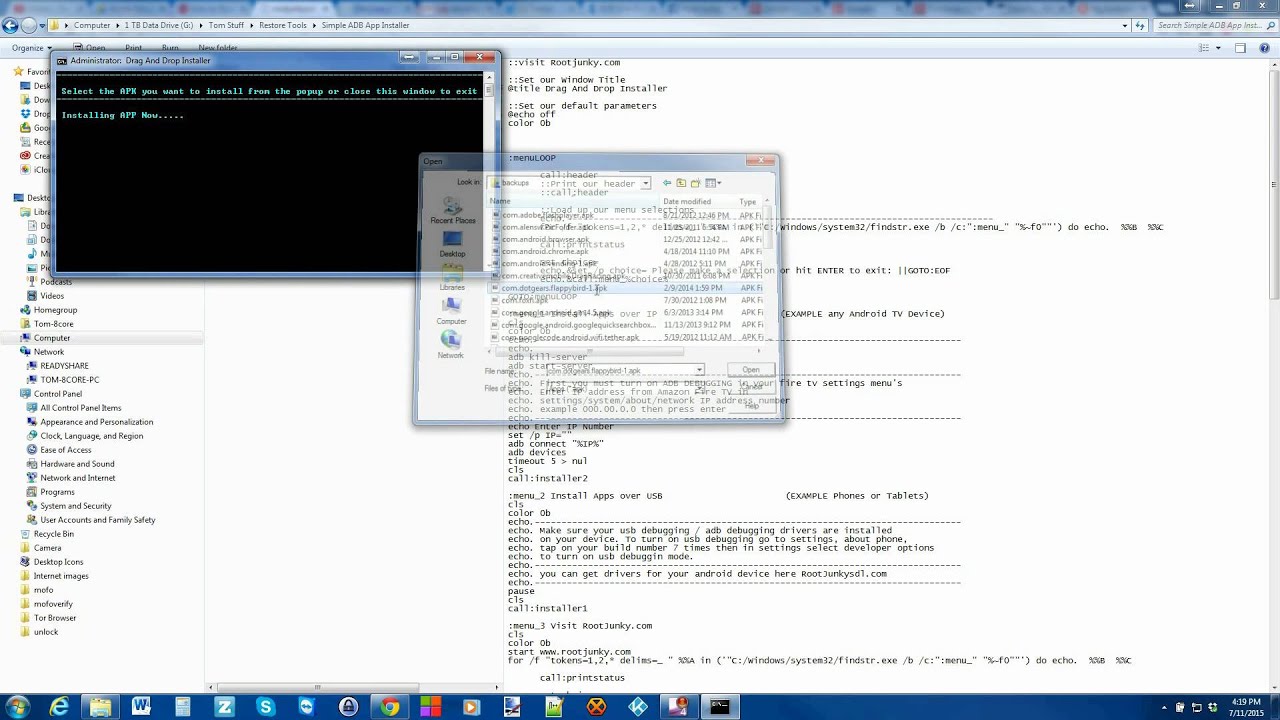Expand the File name dropdown arrow
The width and height of the screenshot is (1280, 720).
[x=699, y=371]
